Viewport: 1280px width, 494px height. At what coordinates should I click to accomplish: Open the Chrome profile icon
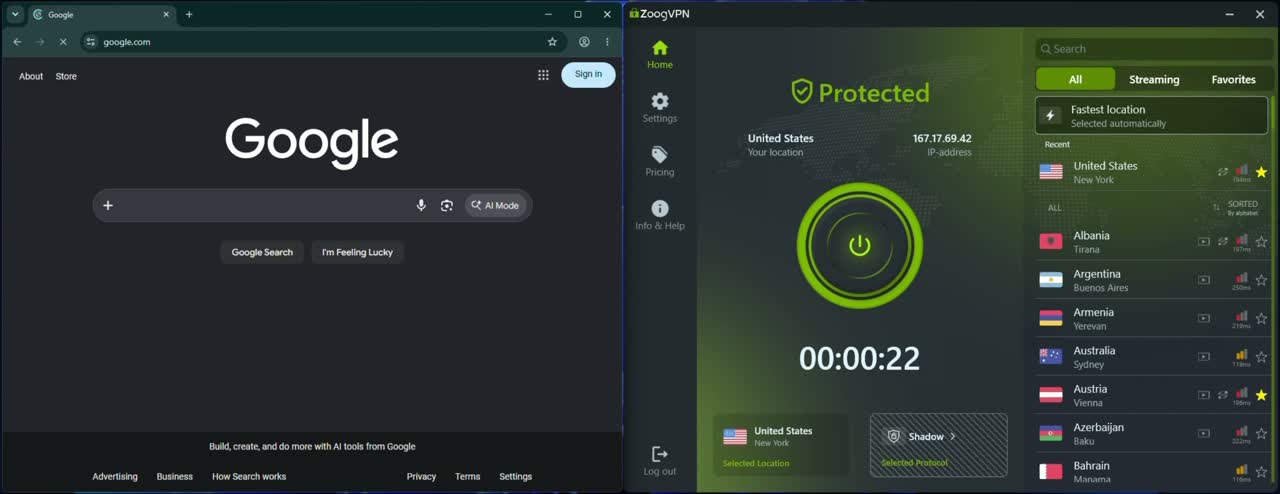[584, 42]
